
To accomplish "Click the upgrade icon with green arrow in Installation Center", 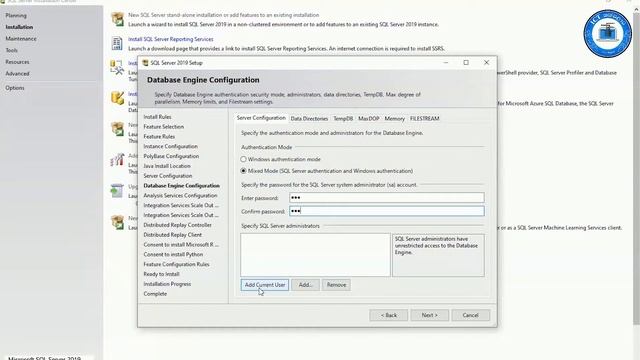I will pos(117,190).
